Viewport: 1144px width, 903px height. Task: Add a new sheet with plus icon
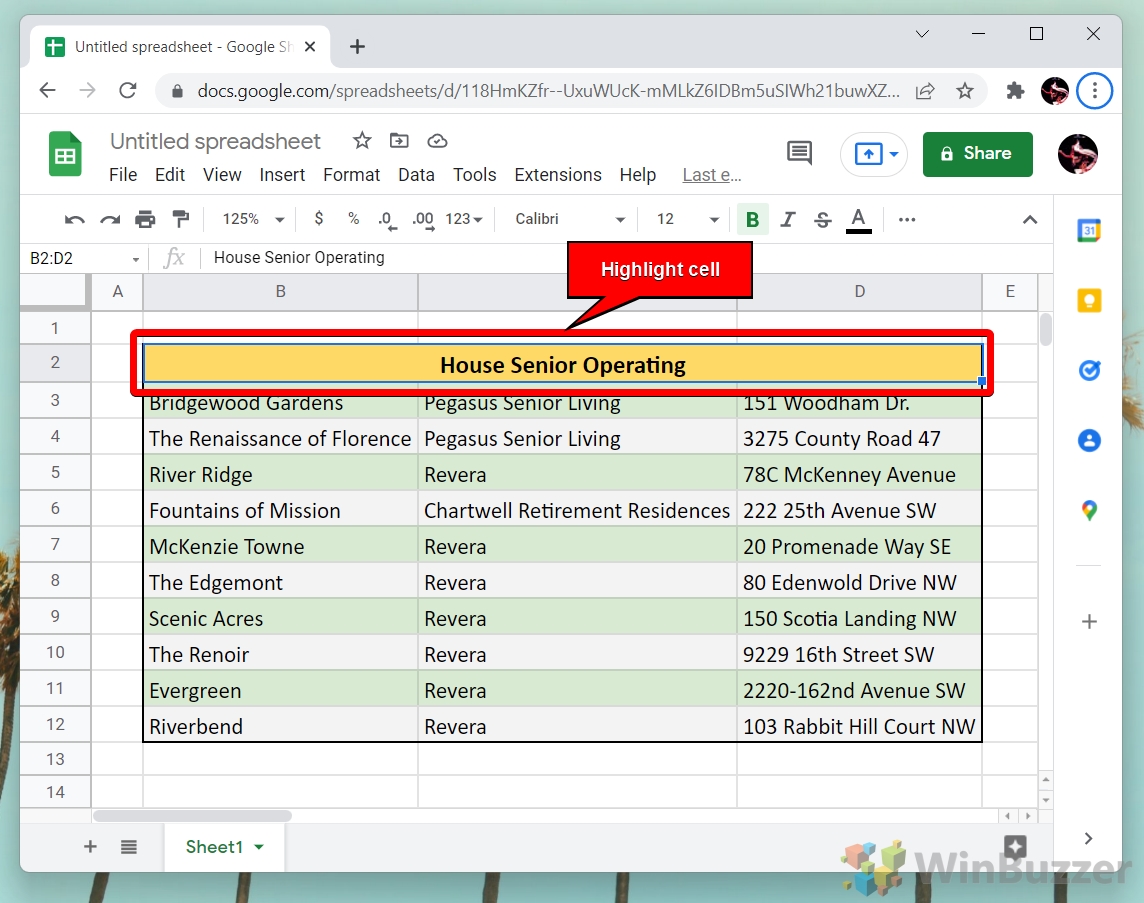[x=90, y=846]
